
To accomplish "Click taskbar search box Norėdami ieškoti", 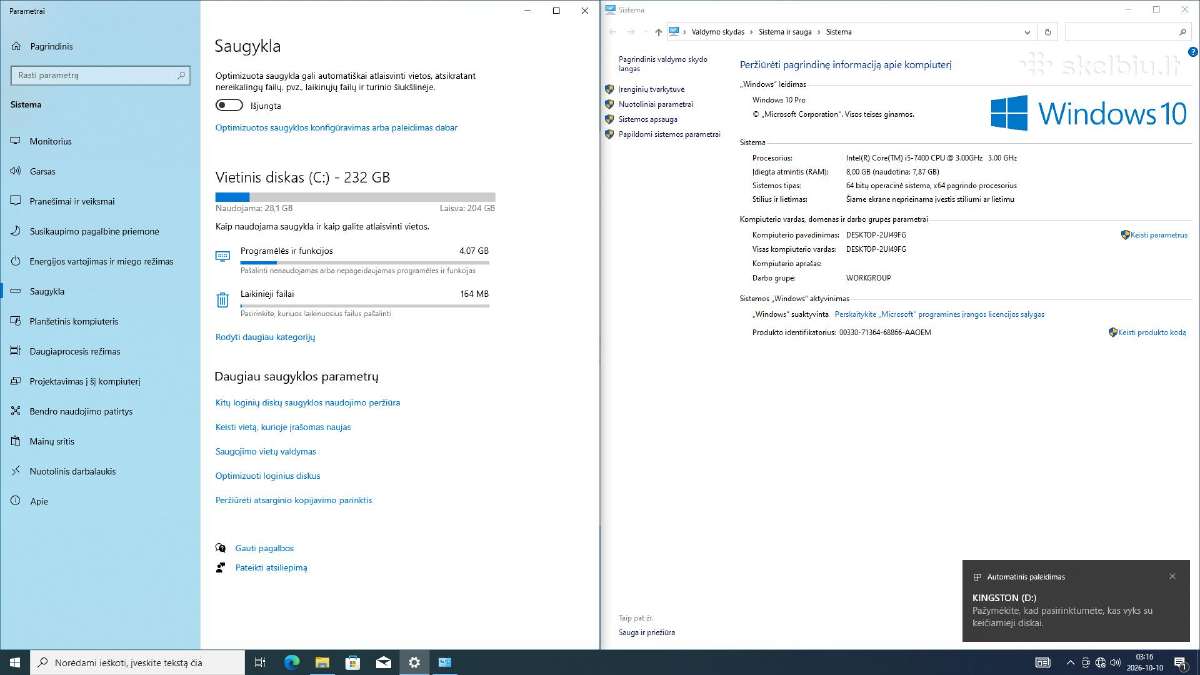I will point(138,662).
